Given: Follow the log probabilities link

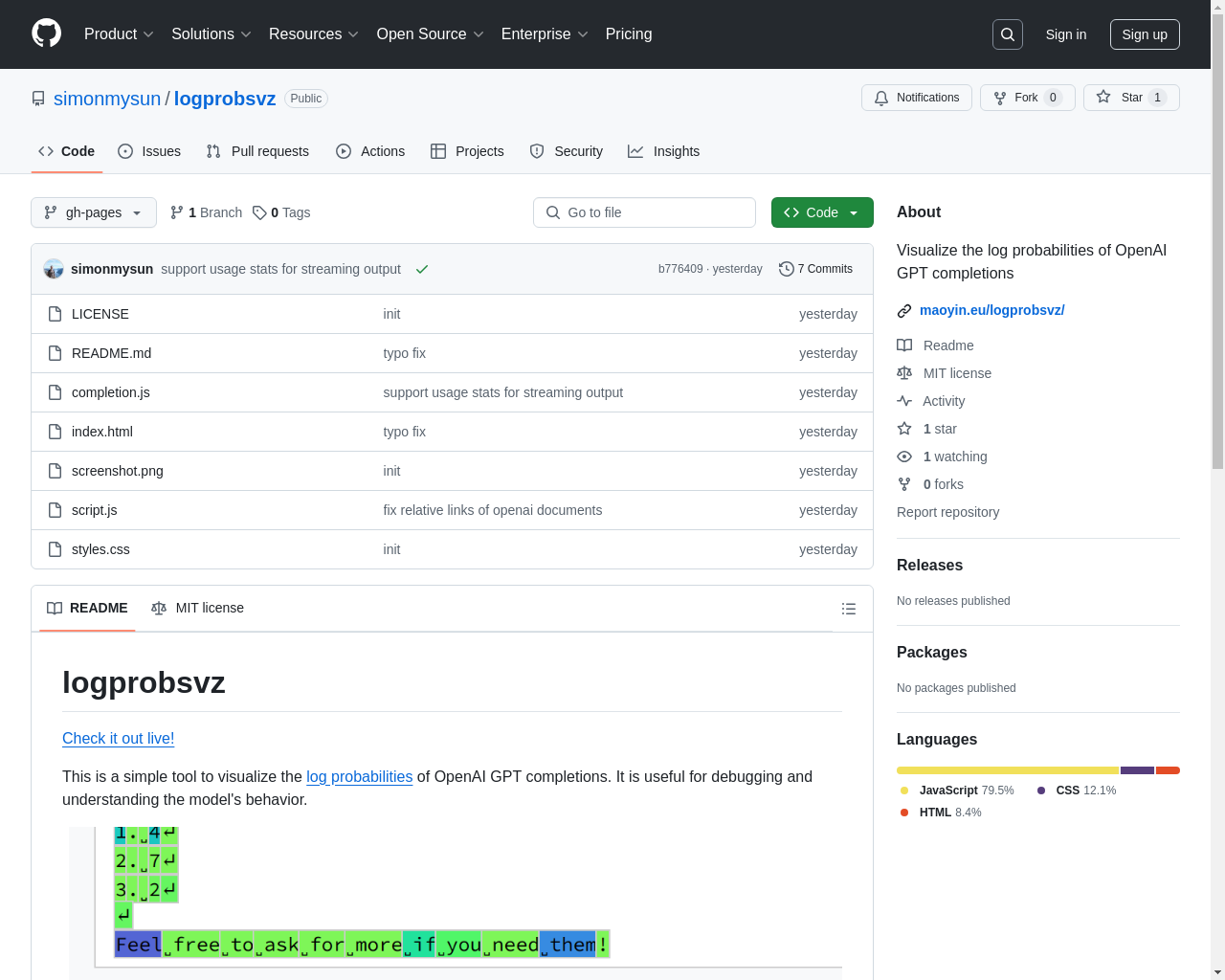Looking at the screenshot, I should coord(359,776).
